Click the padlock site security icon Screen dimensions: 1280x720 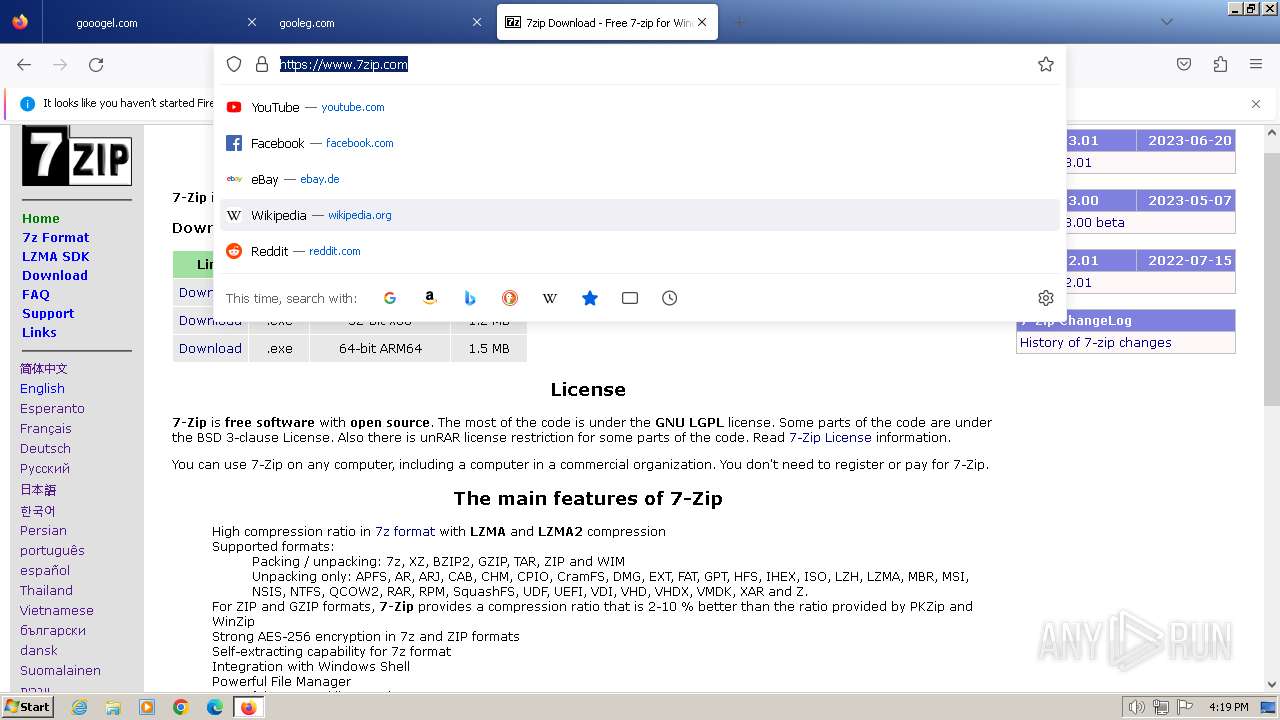262,64
